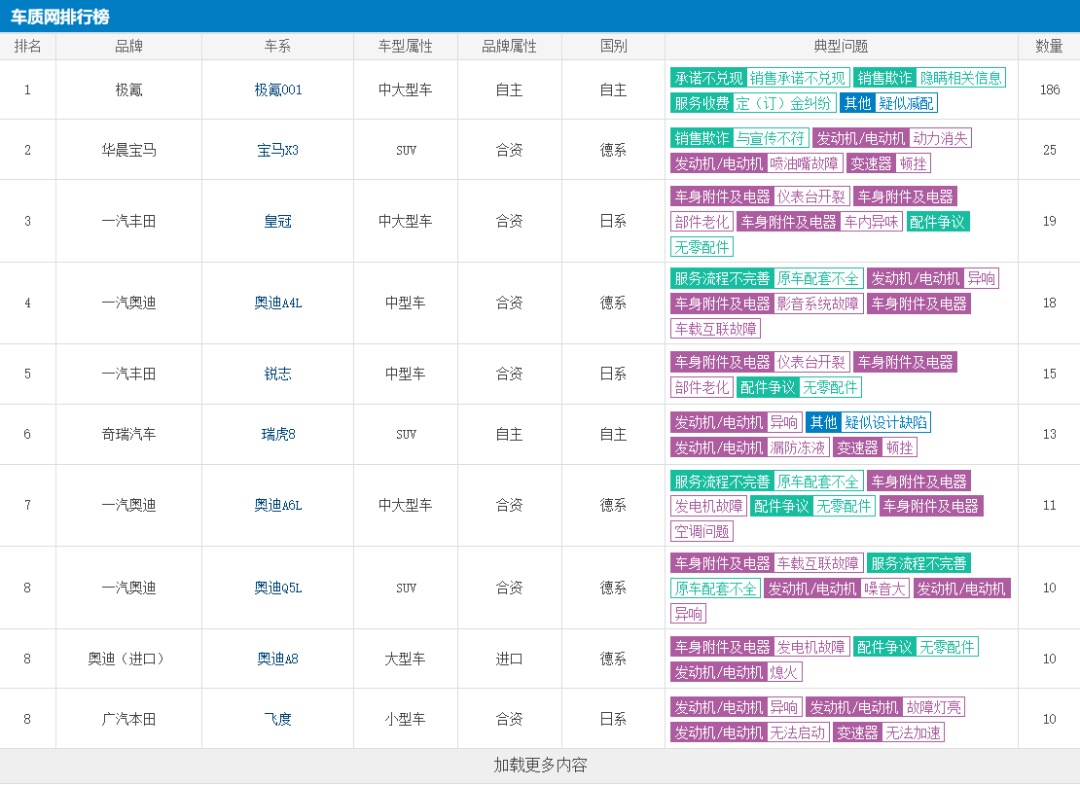Click the 进口 brand attribute cell
The height and width of the screenshot is (785, 1080).
click(x=509, y=659)
